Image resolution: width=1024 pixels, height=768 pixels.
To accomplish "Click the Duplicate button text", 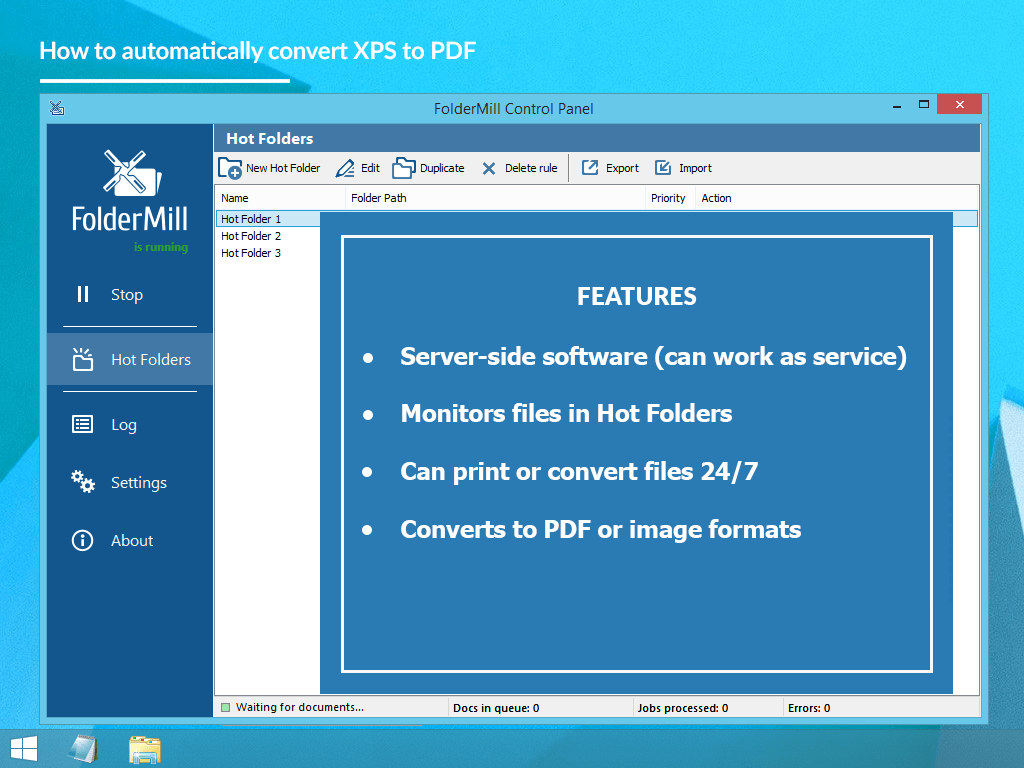I will click(x=442, y=168).
